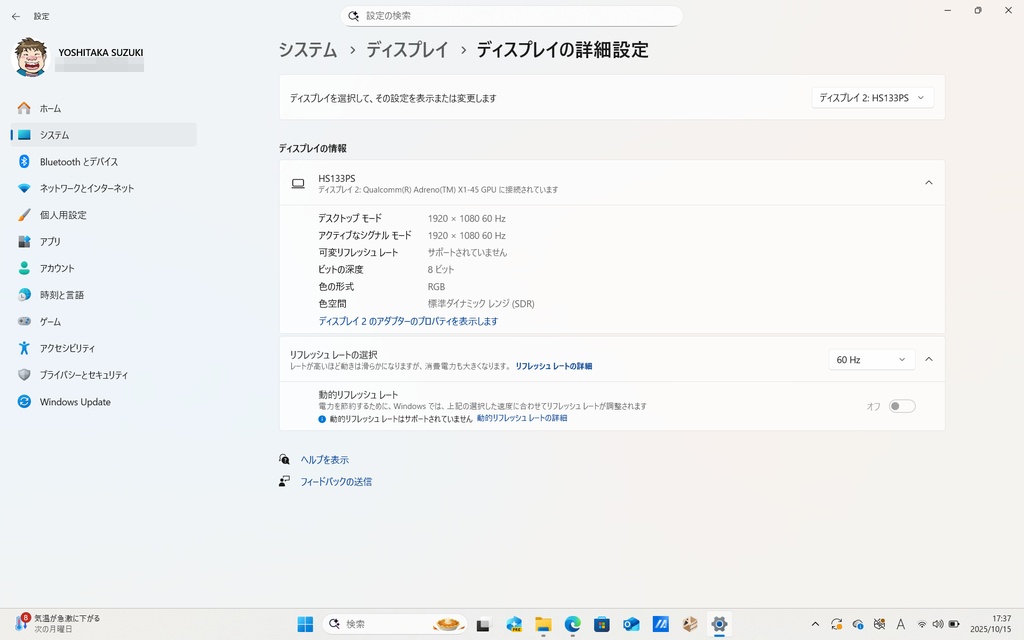Click the ヘルプを表示 link
Screen dimensions: 1024x640
tap(324, 460)
